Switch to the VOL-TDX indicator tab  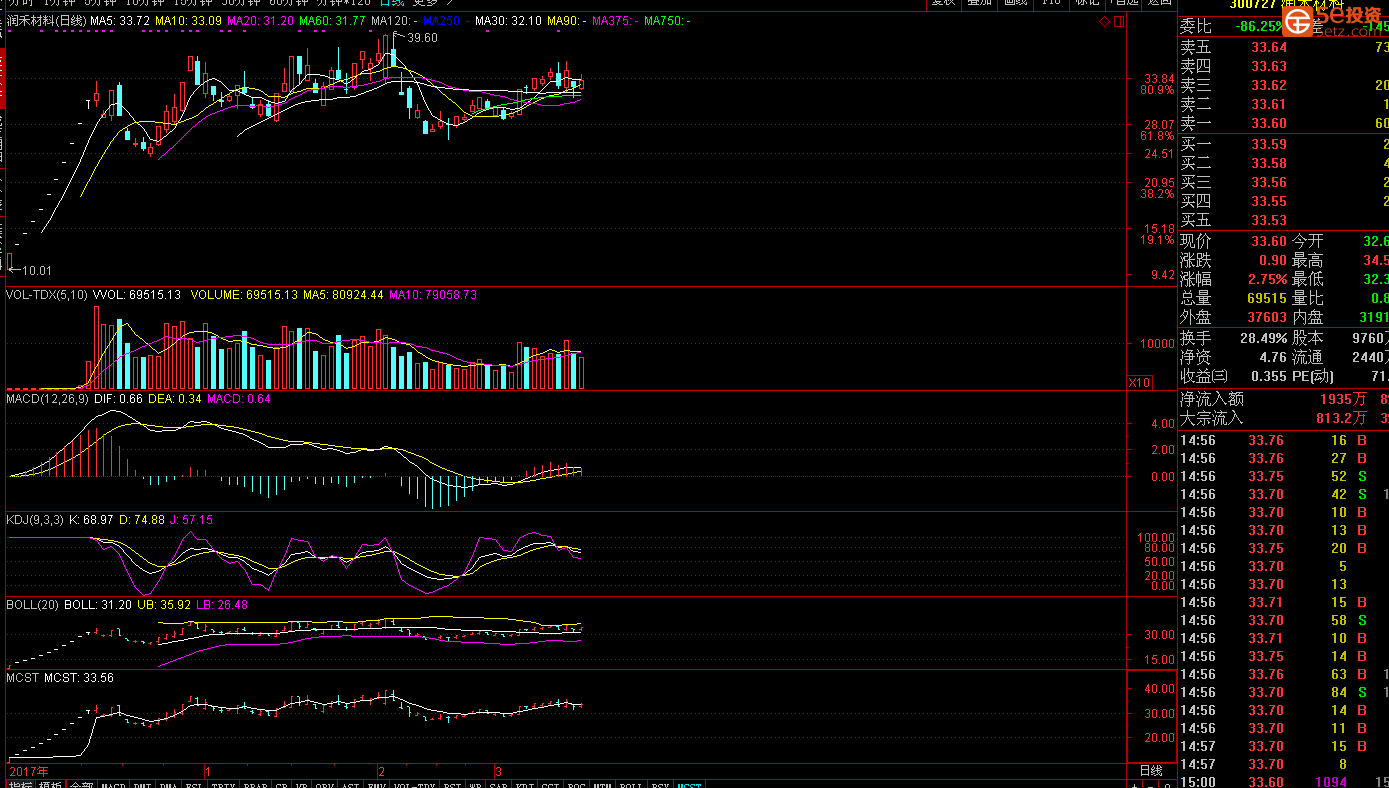pyautogui.click(x=415, y=786)
